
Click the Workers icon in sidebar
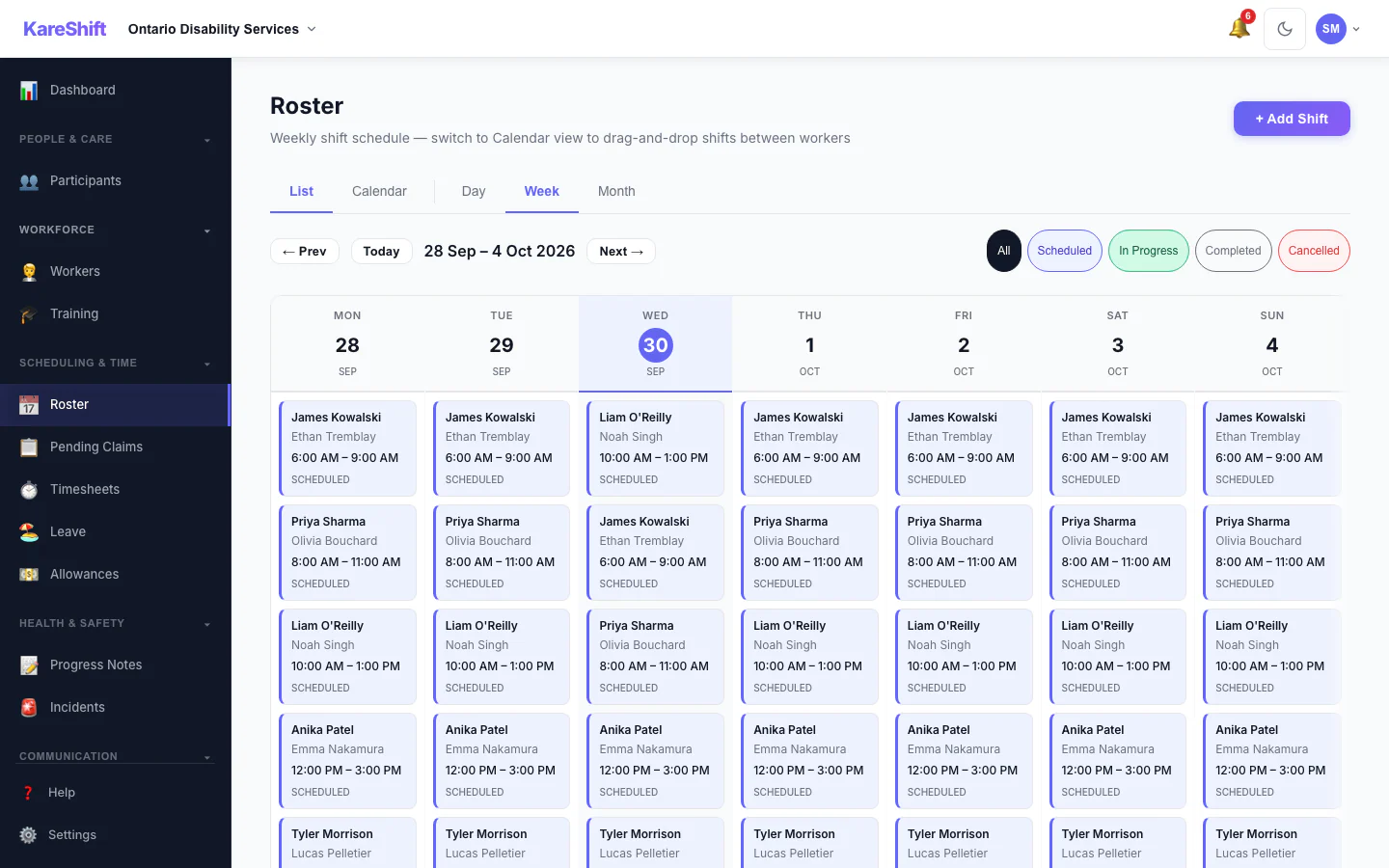coord(29,272)
